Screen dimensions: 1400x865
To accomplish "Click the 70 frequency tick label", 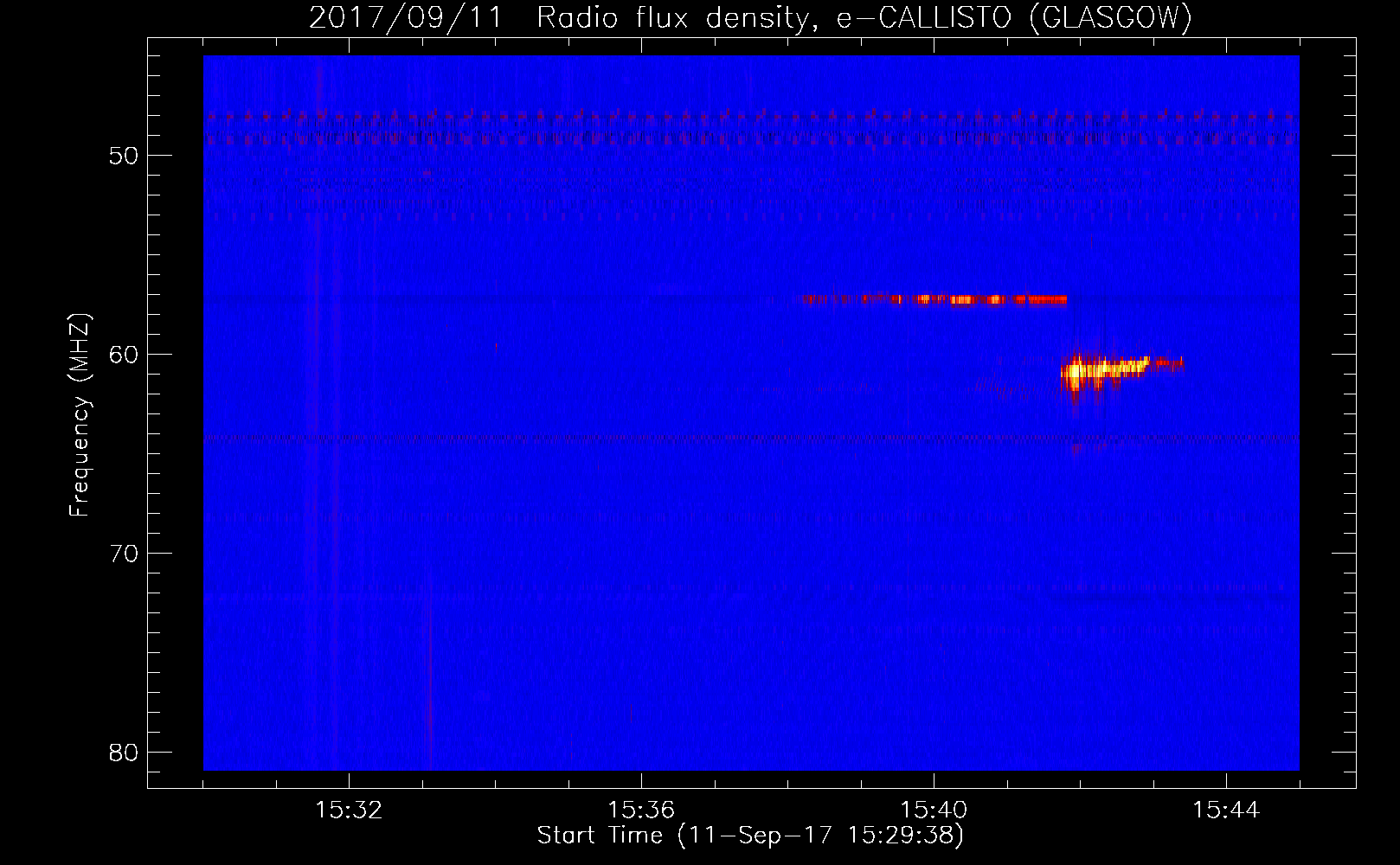I will [x=124, y=554].
